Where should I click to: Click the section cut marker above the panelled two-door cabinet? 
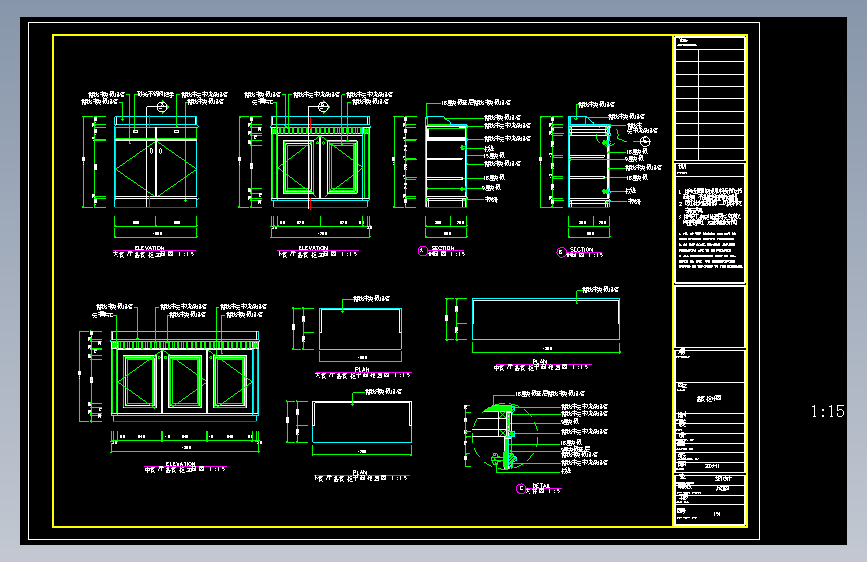click(x=323, y=107)
